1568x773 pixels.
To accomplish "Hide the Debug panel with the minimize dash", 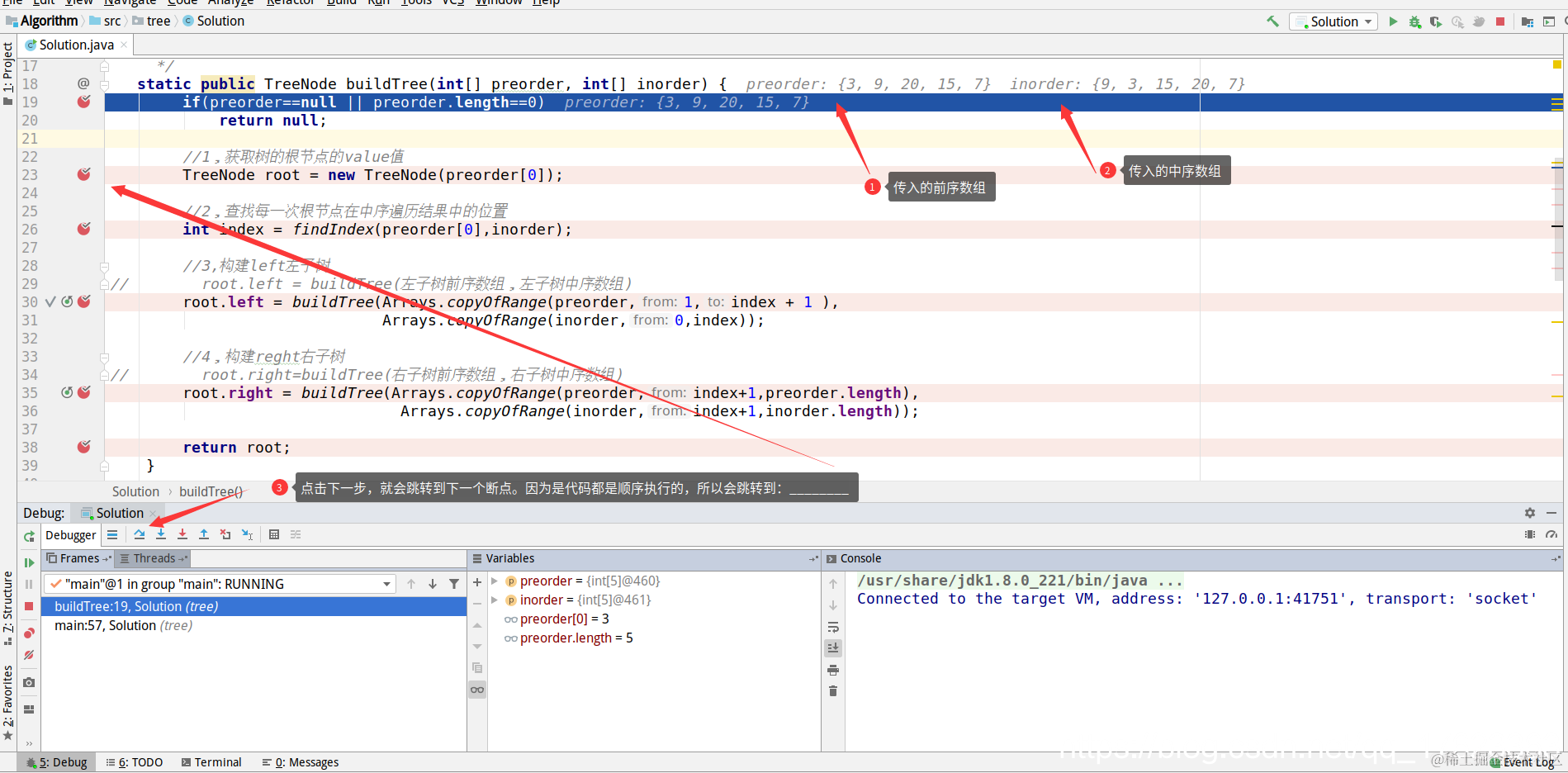I will [x=1551, y=513].
